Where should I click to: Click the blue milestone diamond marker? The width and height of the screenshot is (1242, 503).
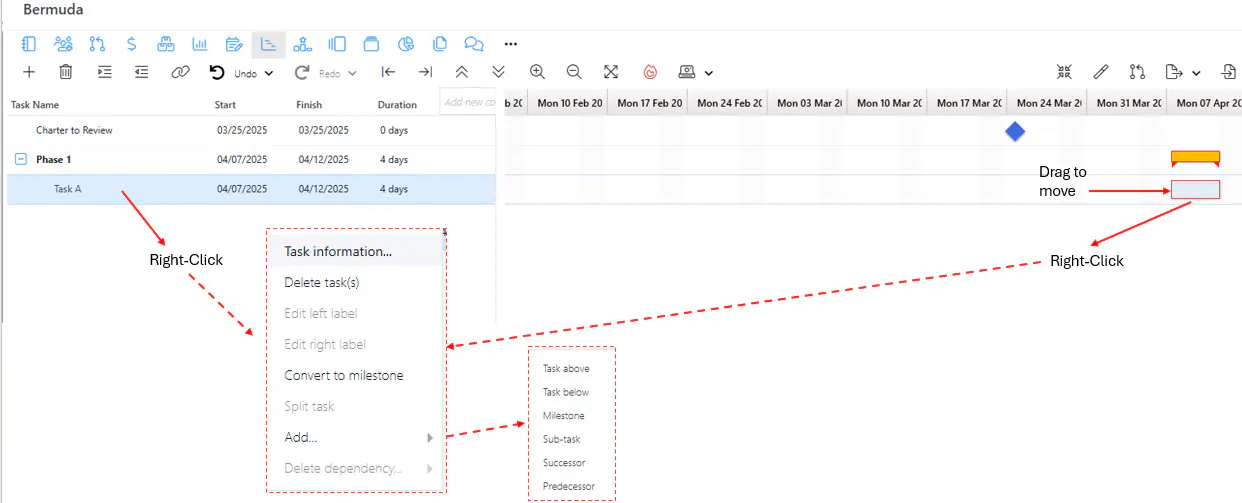(x=1015, y=131)
